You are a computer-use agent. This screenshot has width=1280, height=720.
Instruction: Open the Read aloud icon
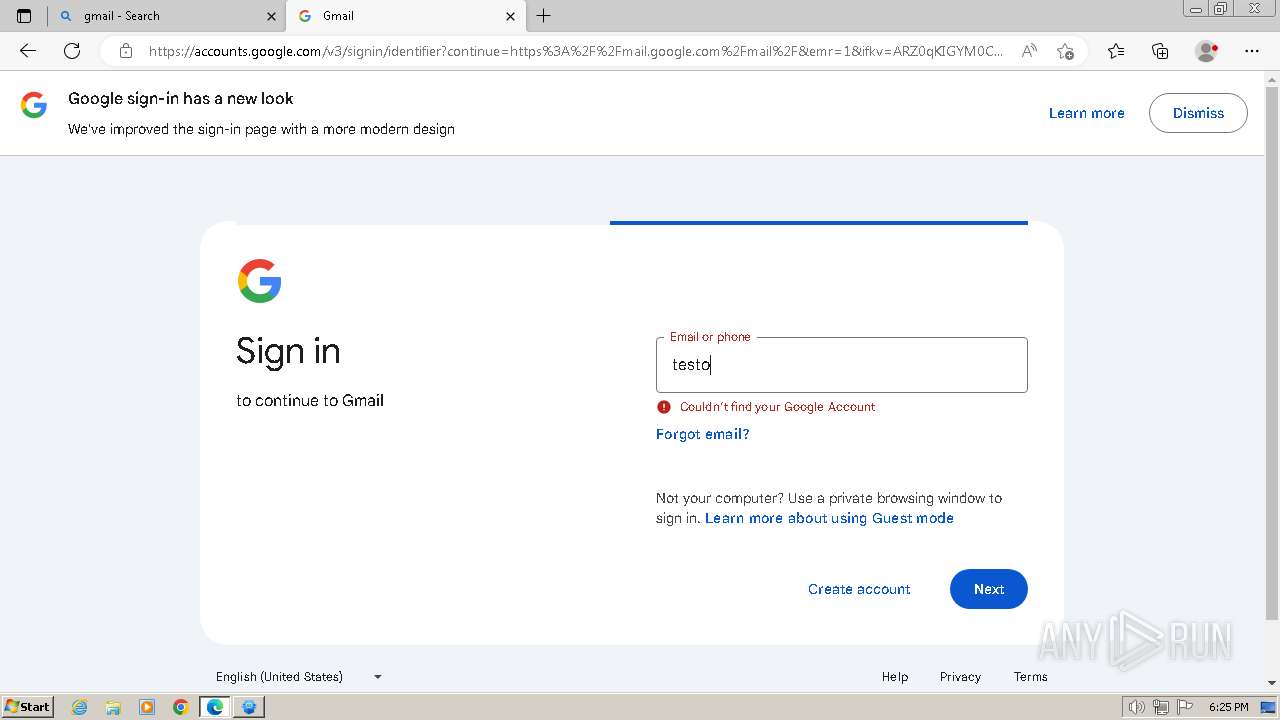point(1029,51)
